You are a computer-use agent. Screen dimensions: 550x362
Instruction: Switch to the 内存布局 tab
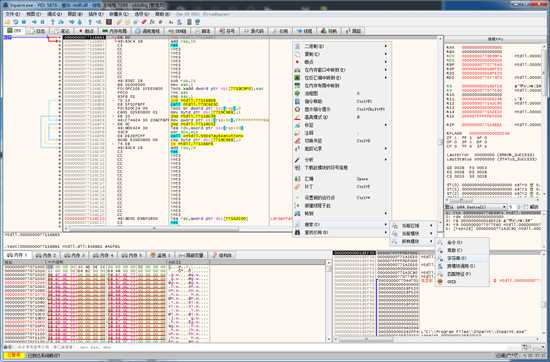[x=114, y=31]
